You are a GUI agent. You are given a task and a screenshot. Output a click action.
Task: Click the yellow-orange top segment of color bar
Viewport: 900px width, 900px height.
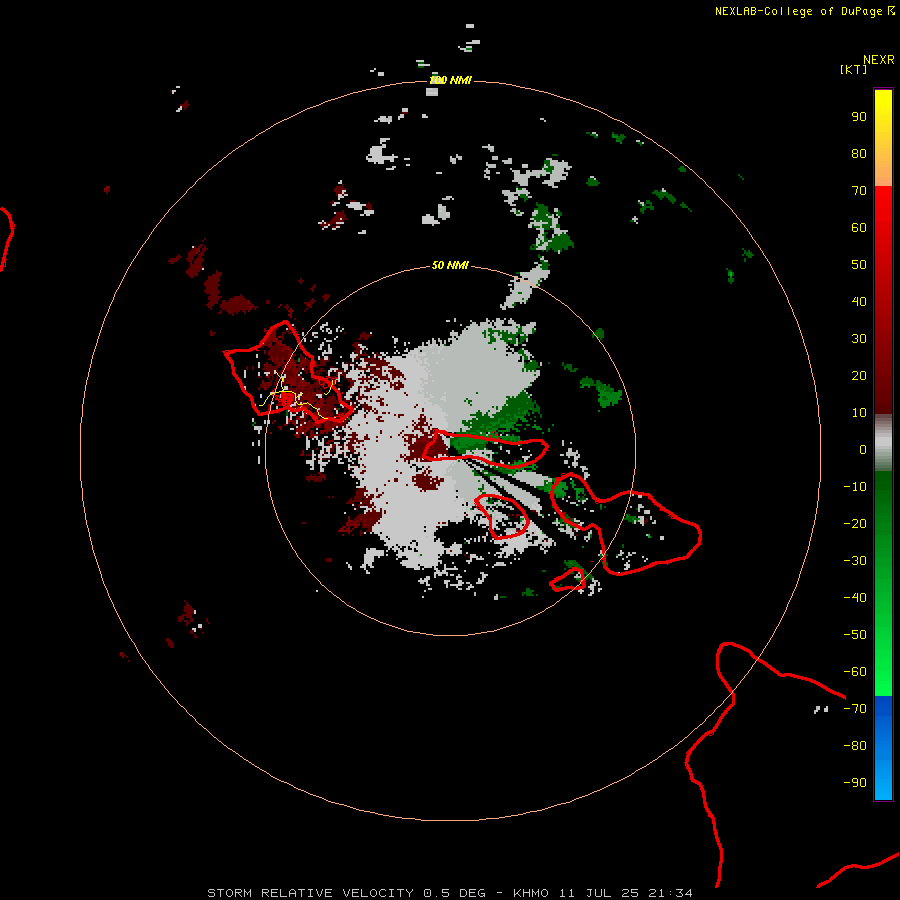tap(883, 138)
